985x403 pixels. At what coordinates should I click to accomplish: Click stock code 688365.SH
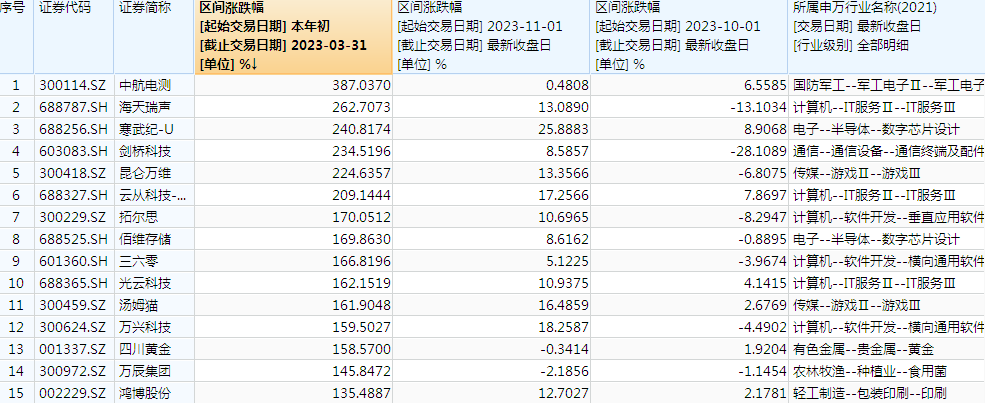(x=73, y=284)
